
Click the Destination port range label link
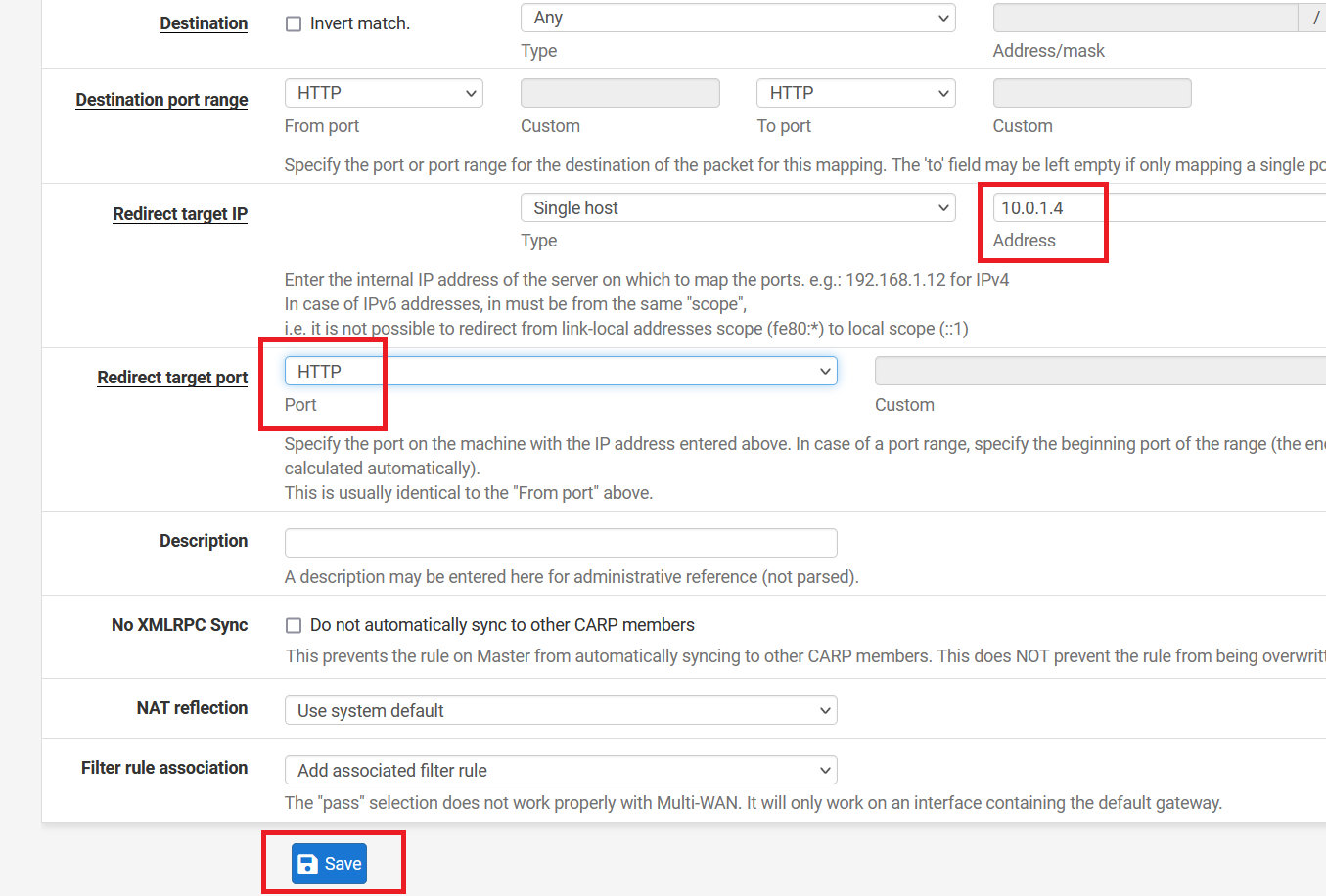161,100
